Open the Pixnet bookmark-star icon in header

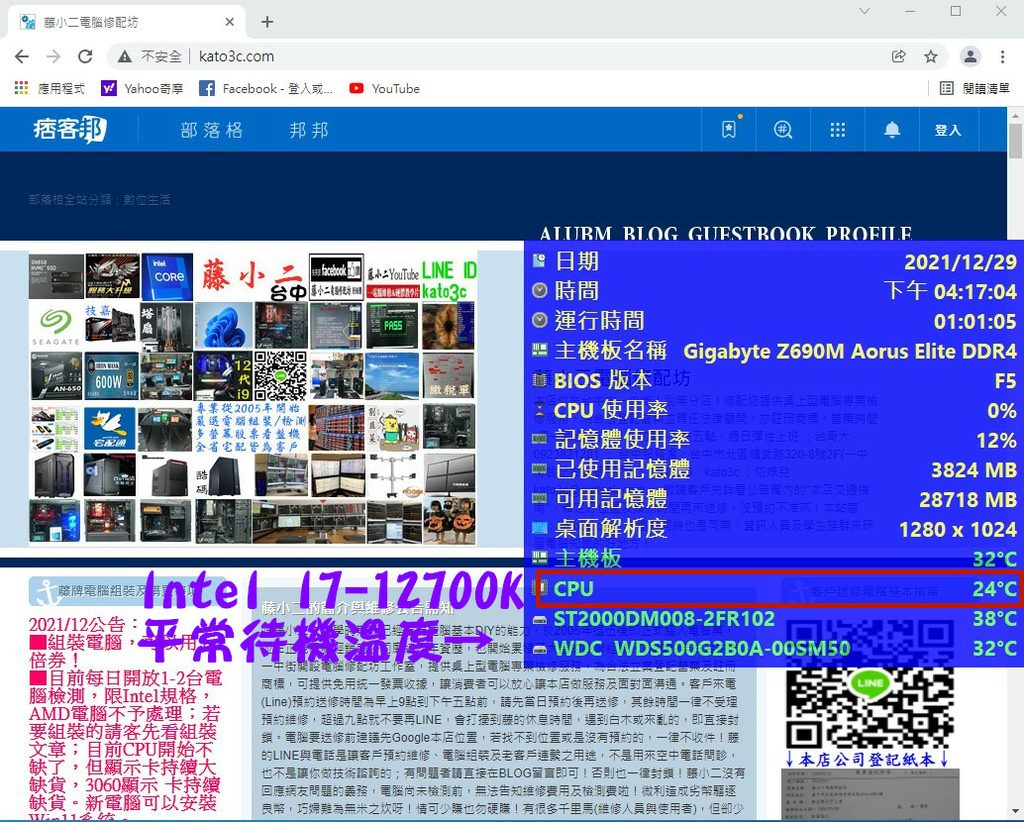point(729,129)
